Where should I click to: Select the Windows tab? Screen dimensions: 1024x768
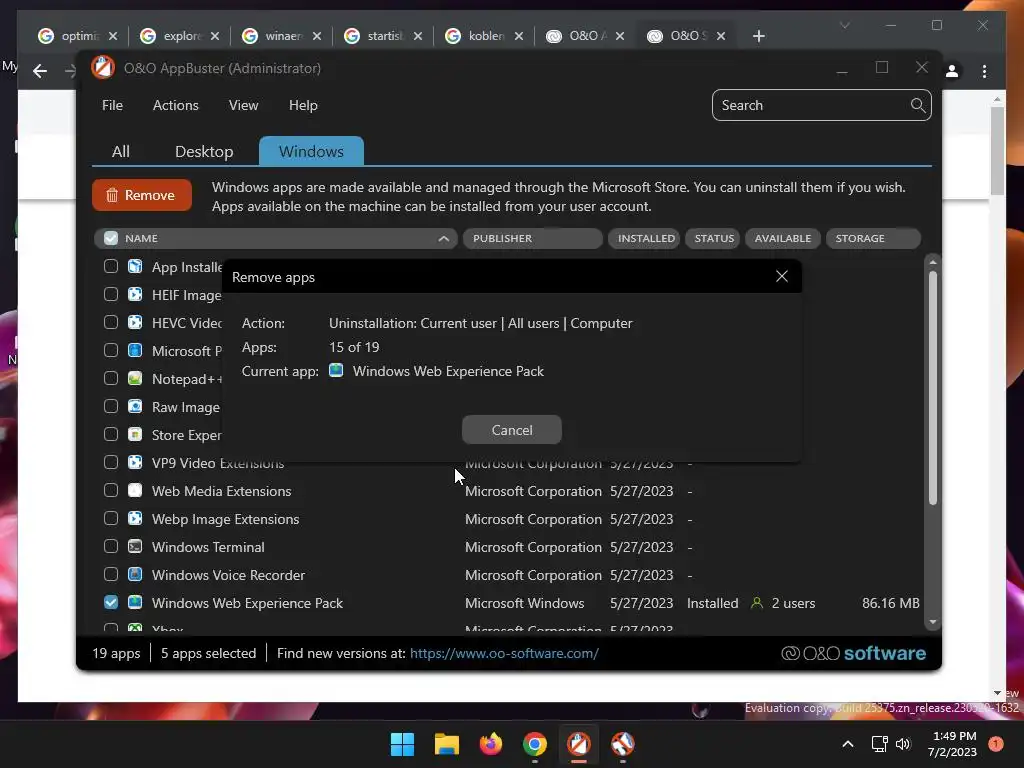point(311,152)
